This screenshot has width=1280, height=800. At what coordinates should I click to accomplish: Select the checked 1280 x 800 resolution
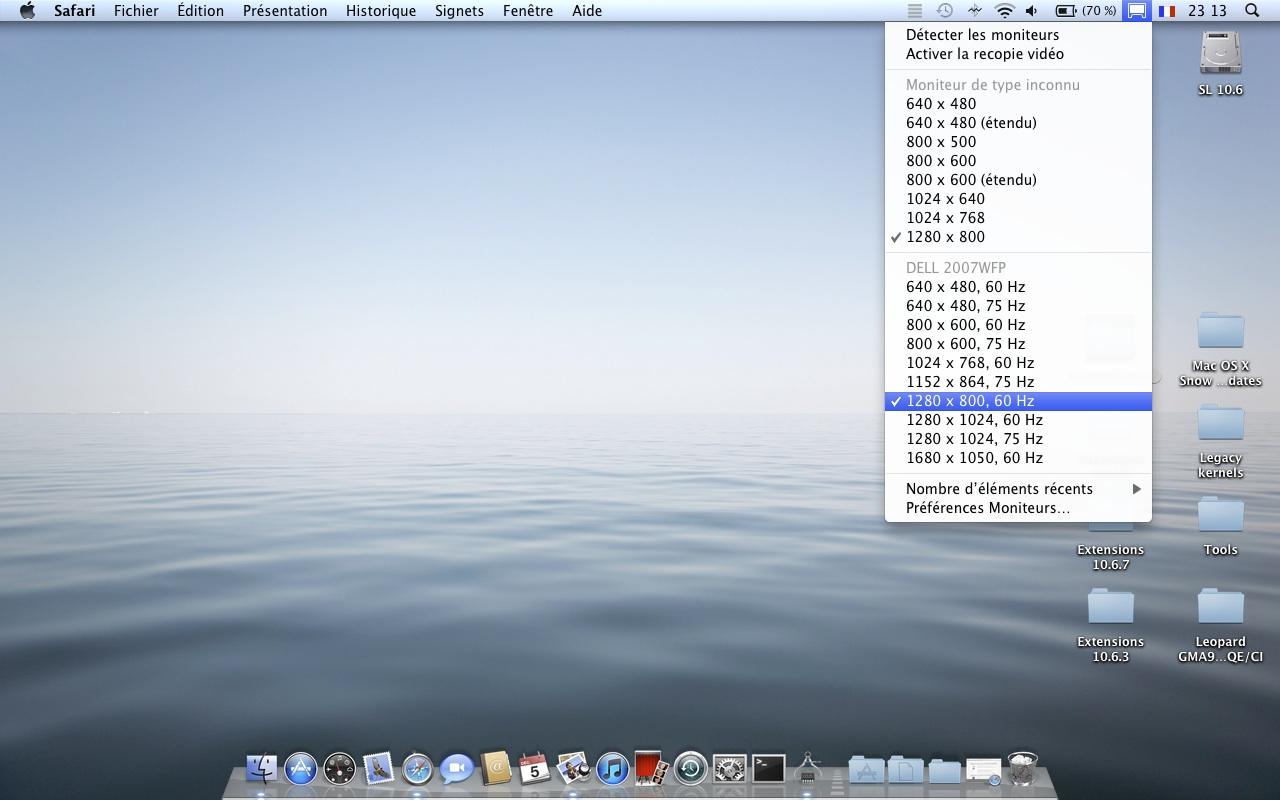click(x=944, y=237)
